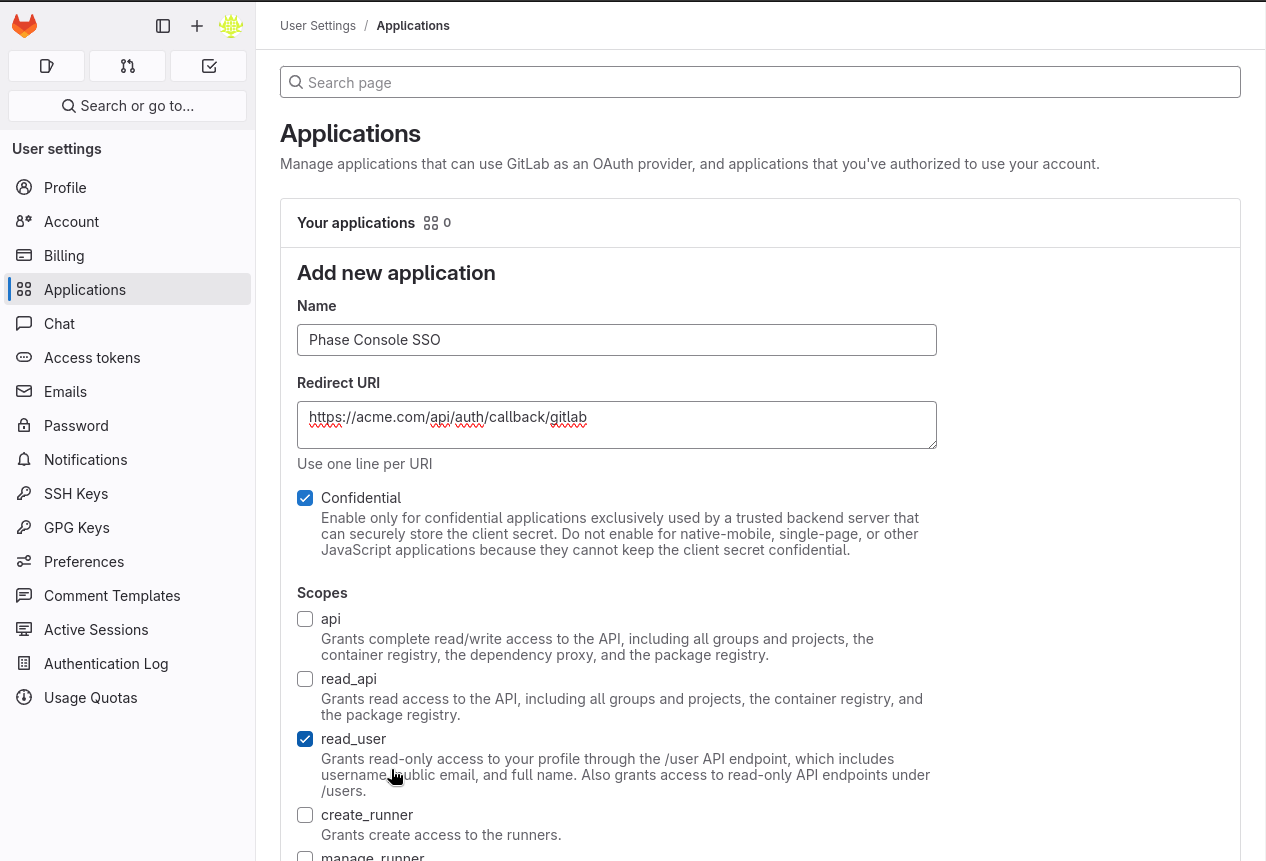Focus the Search page field
Screen dimensions: 1266x861
click(760, 82)
